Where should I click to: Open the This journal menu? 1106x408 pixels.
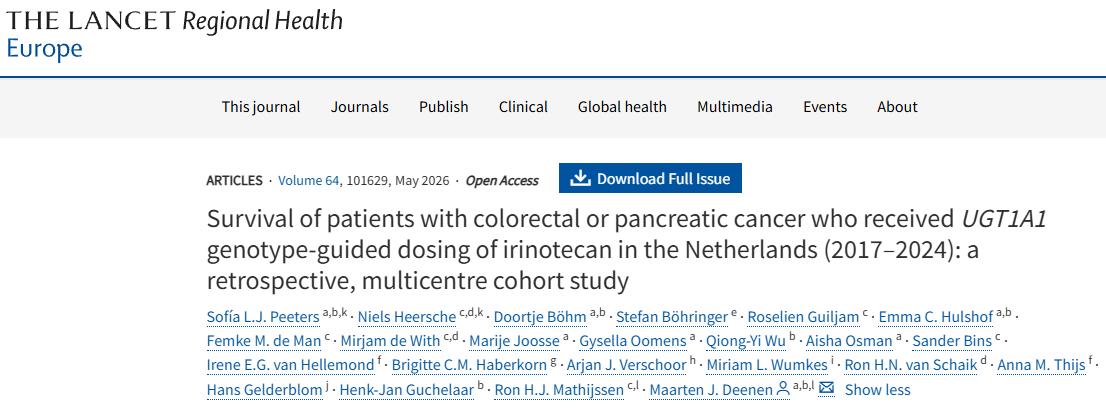click(x=261, y=107)
